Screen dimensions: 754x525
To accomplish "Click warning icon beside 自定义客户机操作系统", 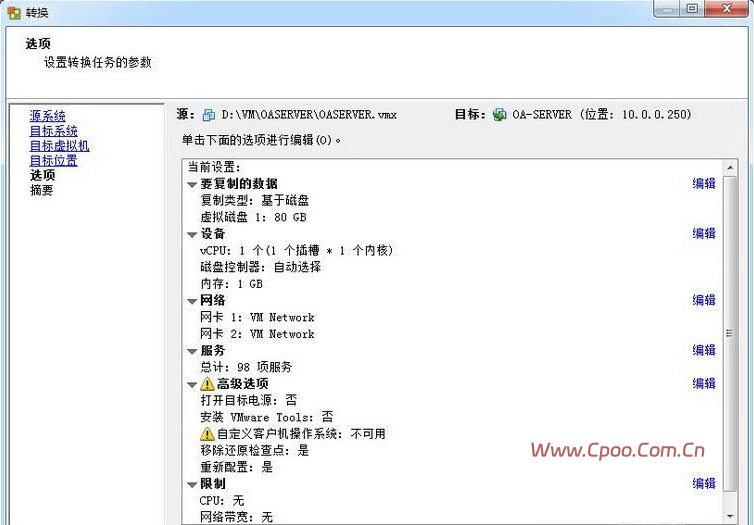I will point(207,434).
